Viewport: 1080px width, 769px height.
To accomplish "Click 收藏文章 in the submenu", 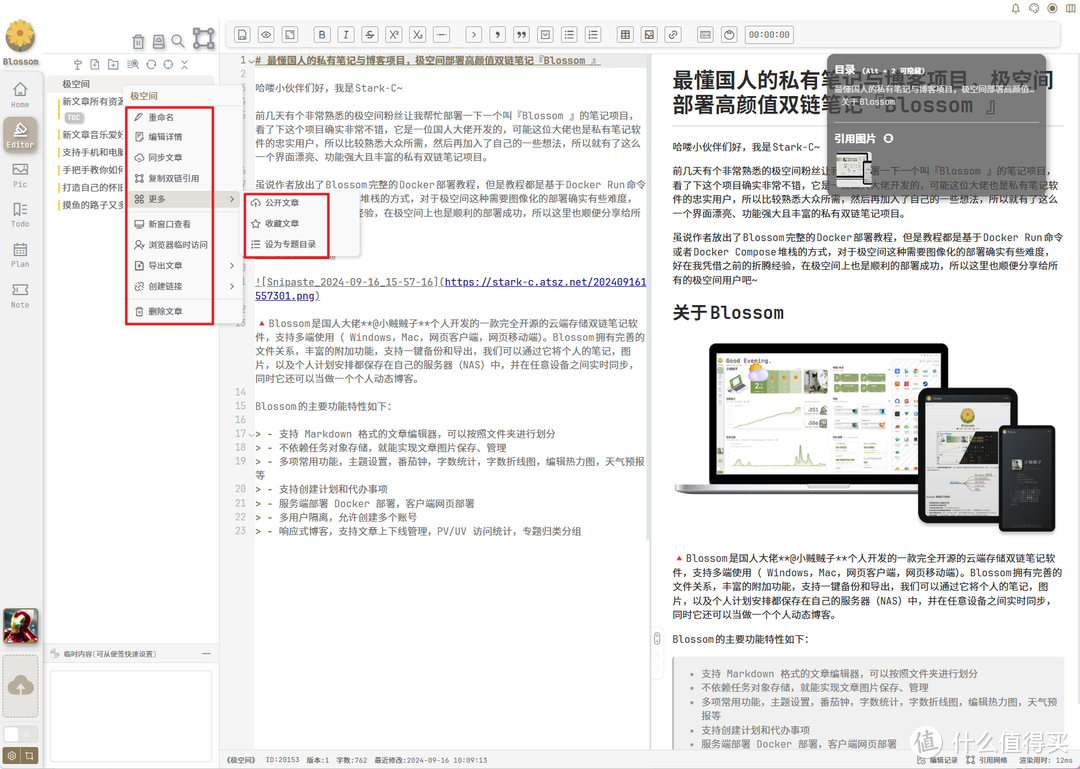I will click(x=281, y=223).
